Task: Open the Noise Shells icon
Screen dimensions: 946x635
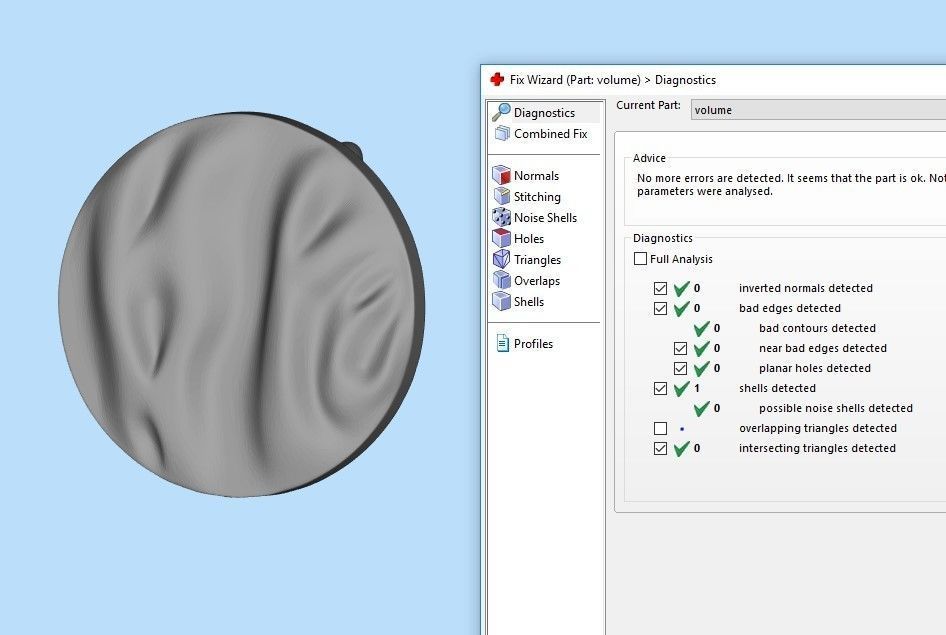Action: pyautogui.click(x=501, y=217)
